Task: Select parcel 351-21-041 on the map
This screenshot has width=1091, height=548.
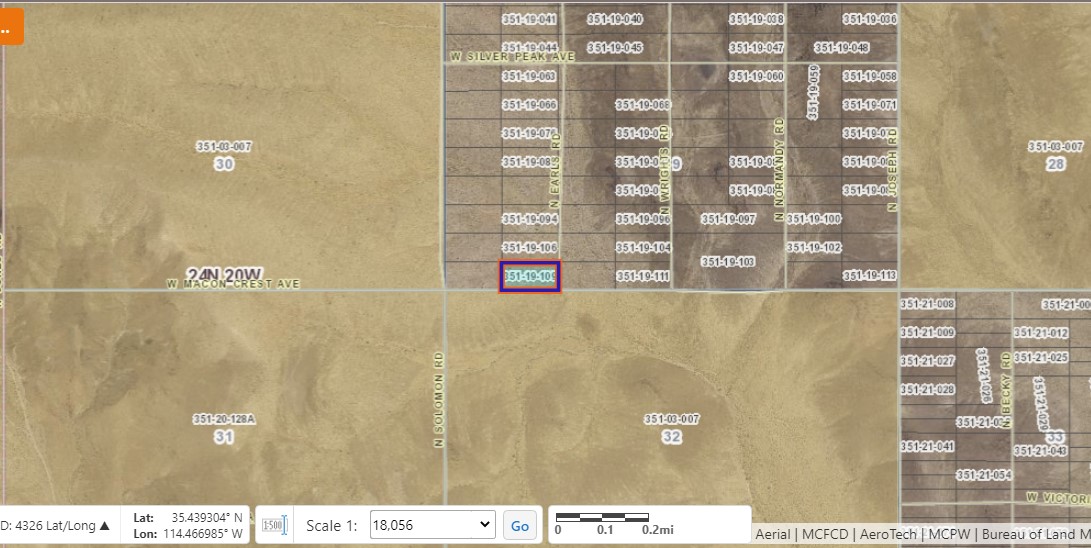Action: (x=927, y=446)
